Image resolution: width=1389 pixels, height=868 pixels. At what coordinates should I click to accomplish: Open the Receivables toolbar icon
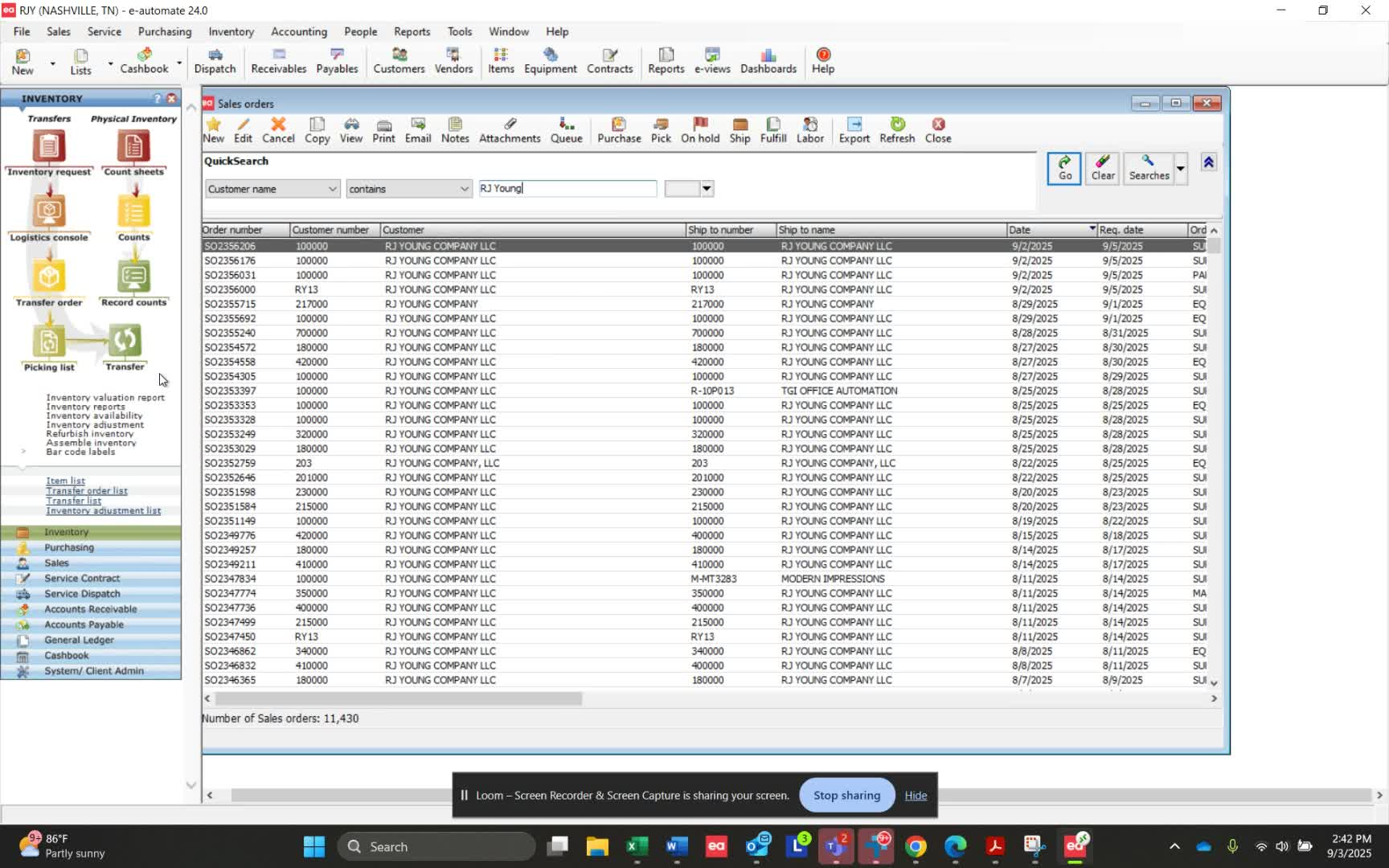[x=278, y=61]
